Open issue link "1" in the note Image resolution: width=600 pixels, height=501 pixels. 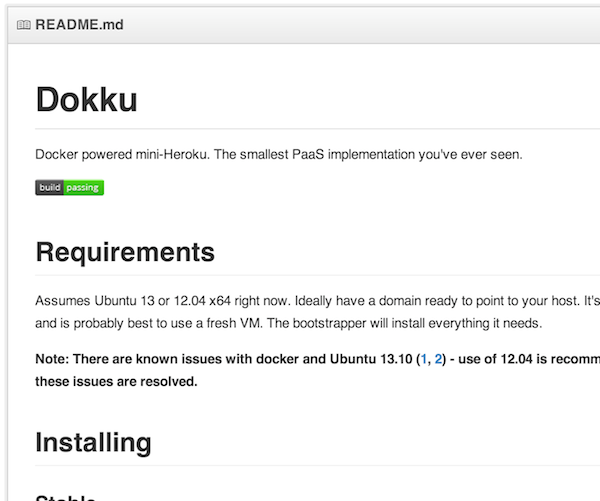[423, 358]
